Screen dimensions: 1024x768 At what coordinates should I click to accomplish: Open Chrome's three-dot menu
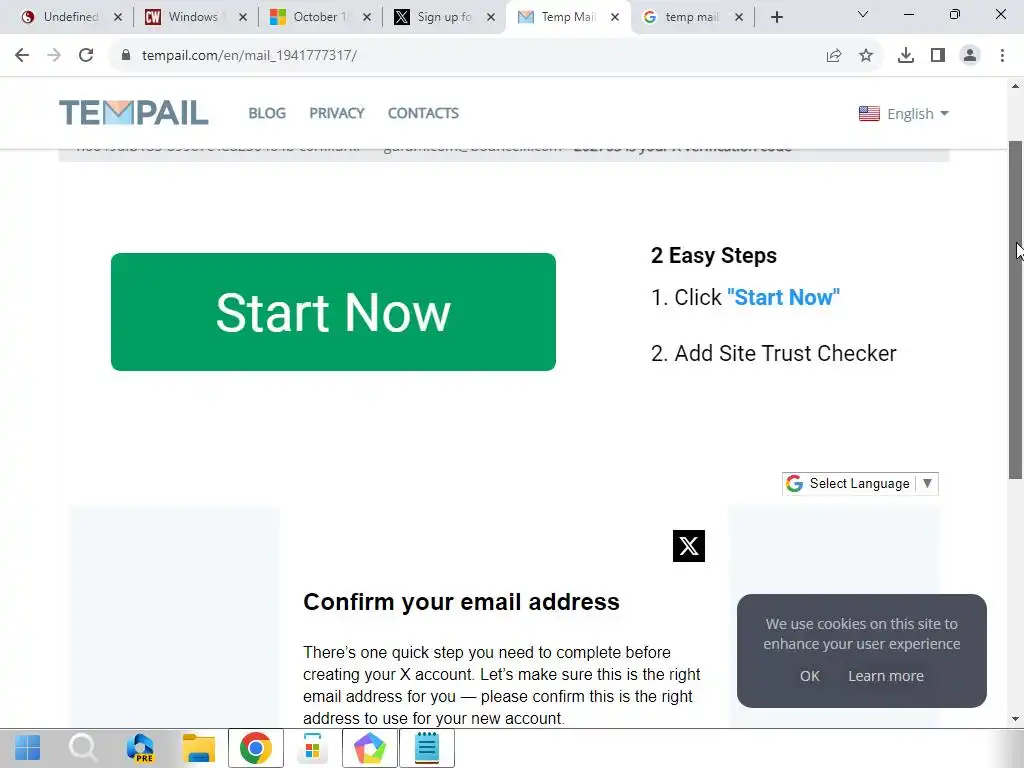[1002, 56]
